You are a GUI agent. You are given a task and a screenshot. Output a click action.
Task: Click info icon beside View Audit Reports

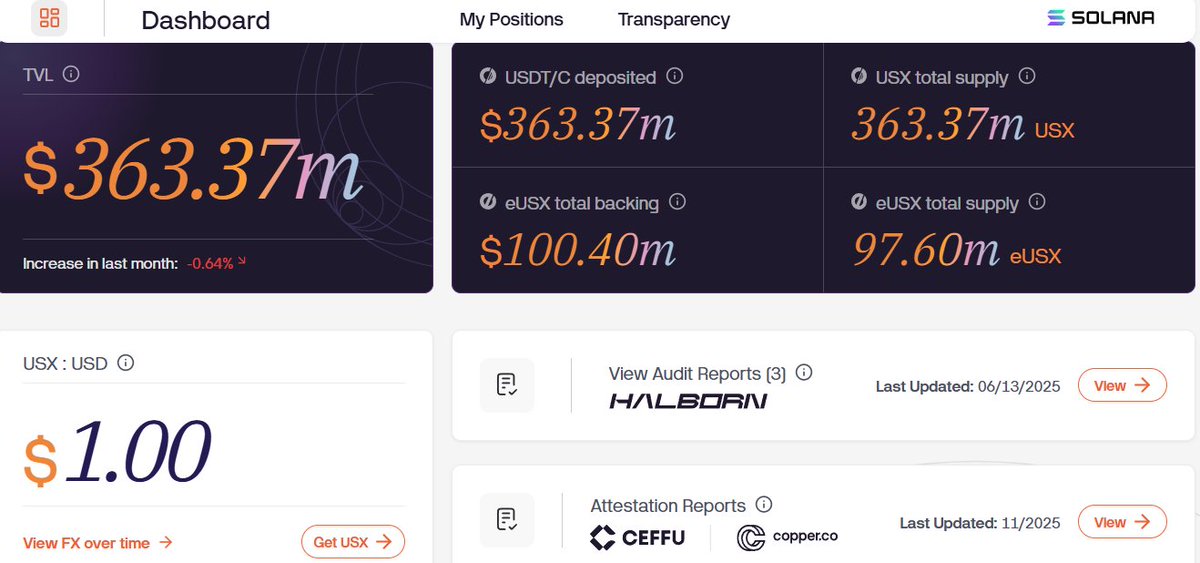click(804, 373)
